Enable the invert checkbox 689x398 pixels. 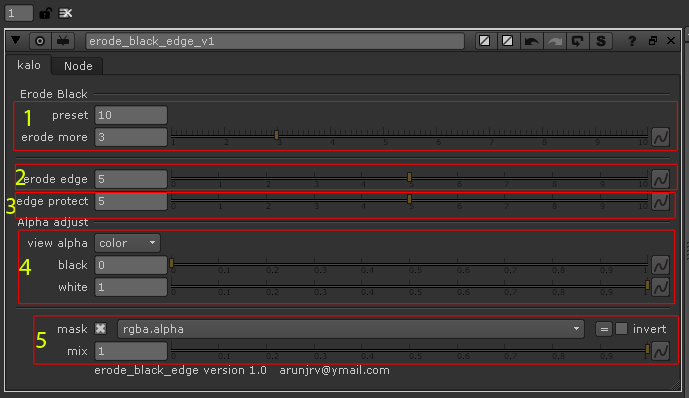point(621,329)
